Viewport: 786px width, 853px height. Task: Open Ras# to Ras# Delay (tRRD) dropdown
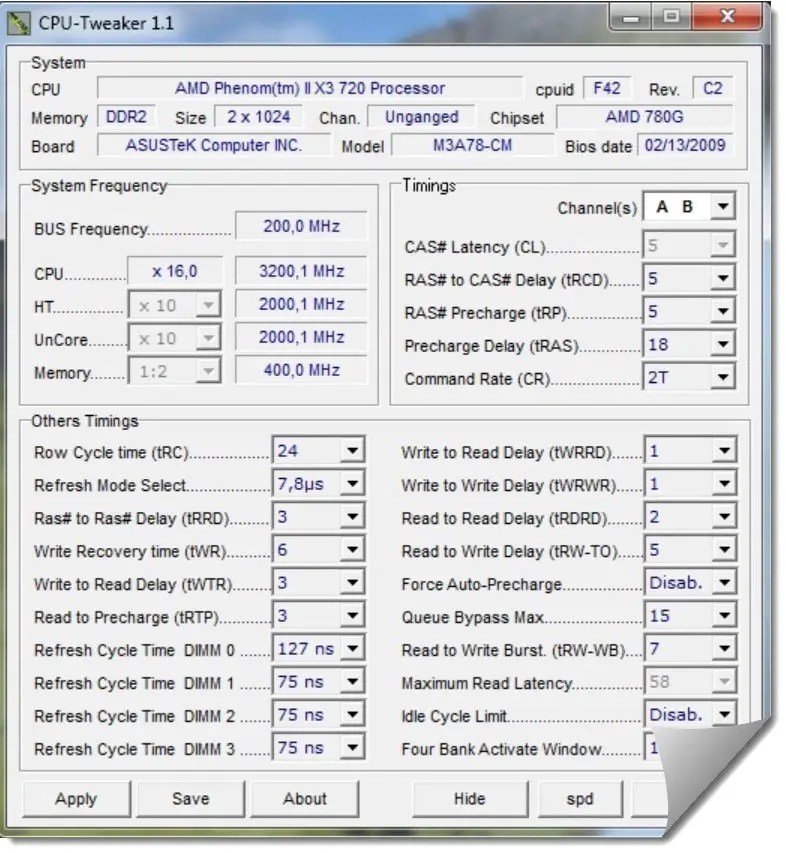point(318,517)
